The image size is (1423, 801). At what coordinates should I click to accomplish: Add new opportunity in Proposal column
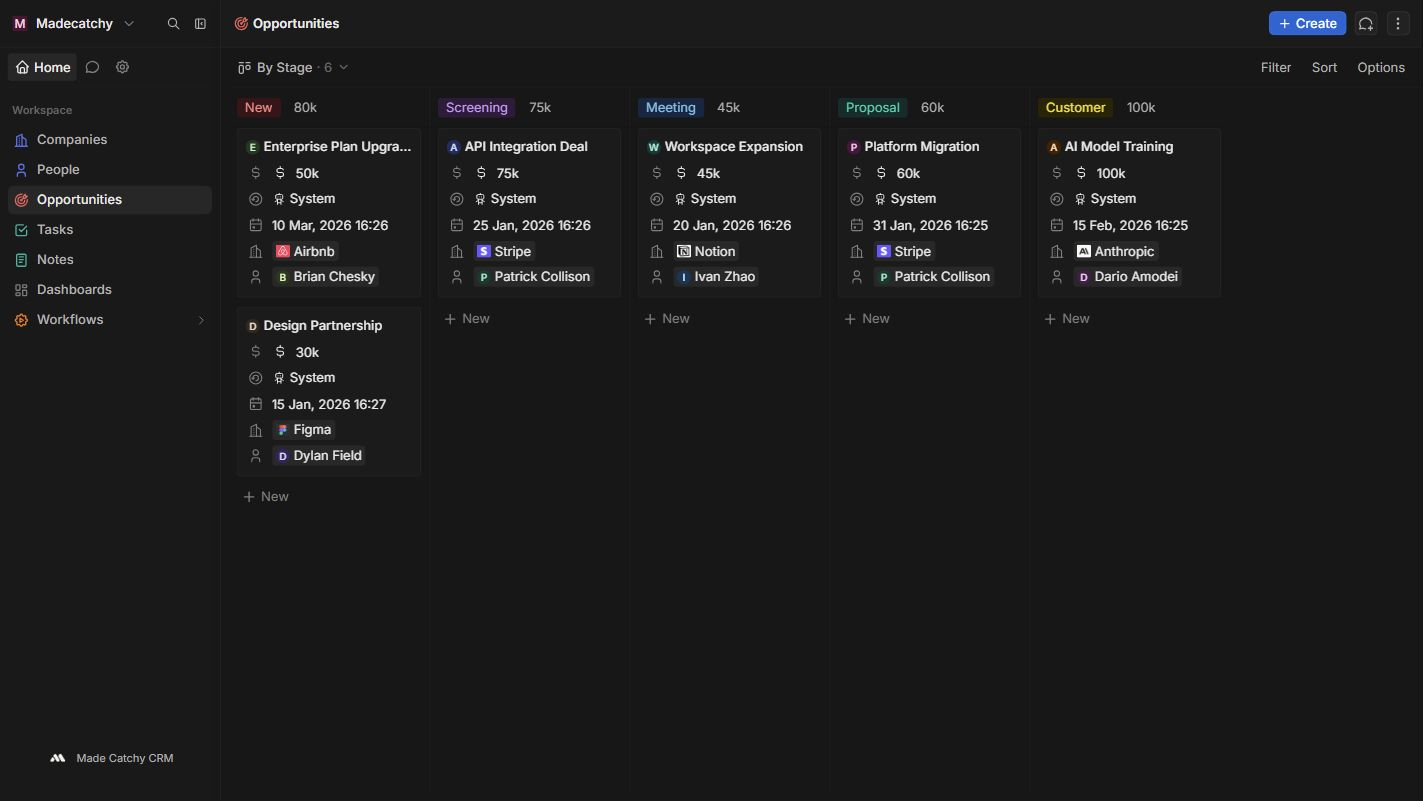click(867, 318)
